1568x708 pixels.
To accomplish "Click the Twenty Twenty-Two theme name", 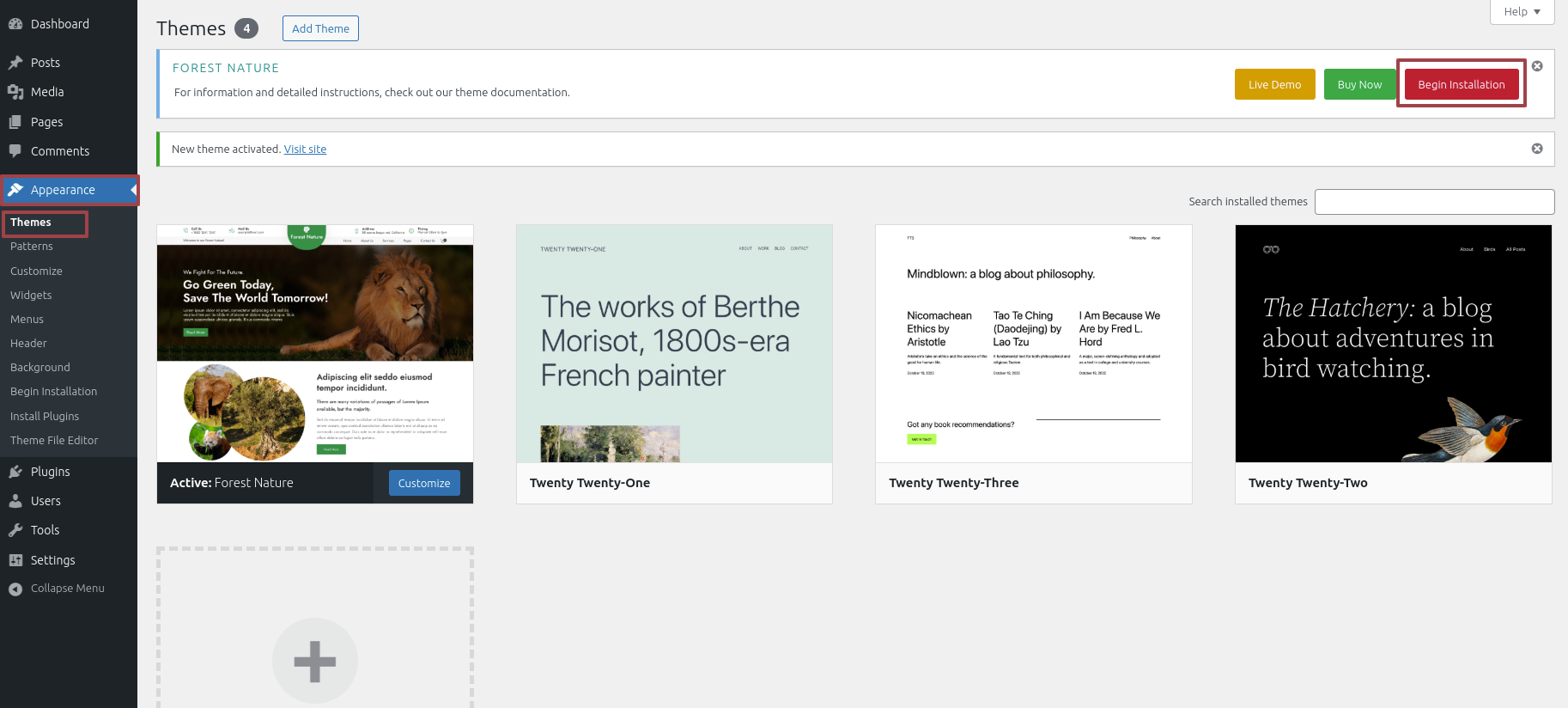I will click(x=1308, y=483).
